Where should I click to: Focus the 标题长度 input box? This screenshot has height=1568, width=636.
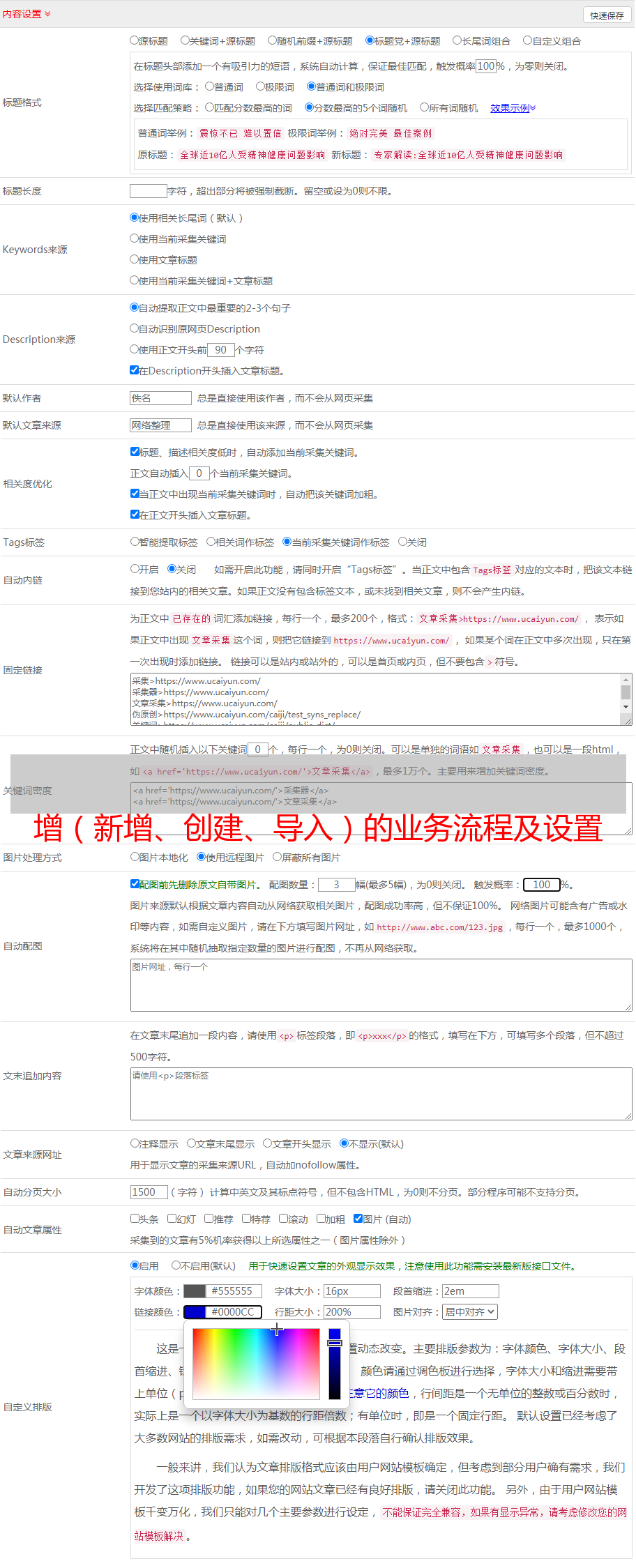tap(148, 191)
